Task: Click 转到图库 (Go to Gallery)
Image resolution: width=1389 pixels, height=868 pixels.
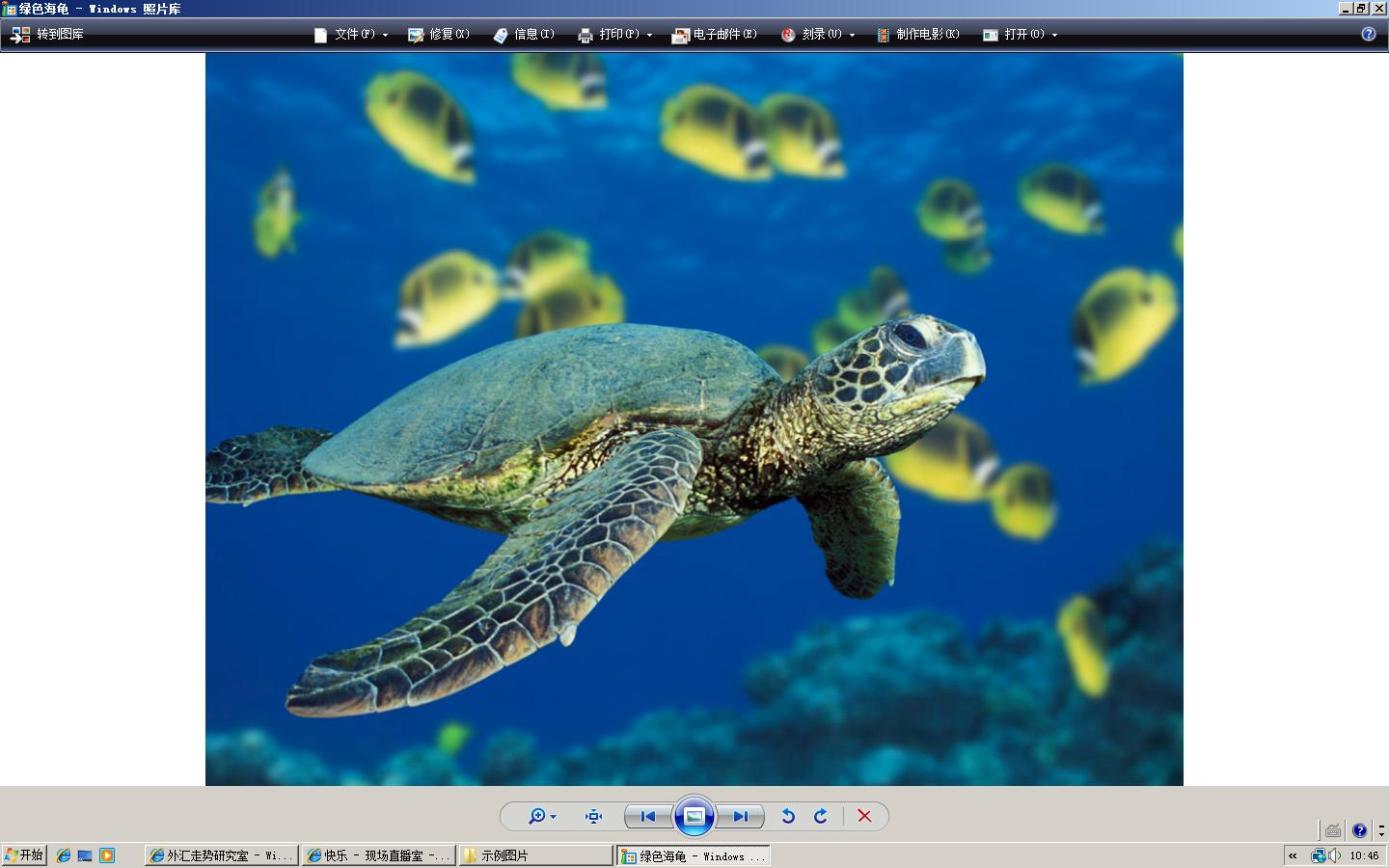Action: [47, 35]
